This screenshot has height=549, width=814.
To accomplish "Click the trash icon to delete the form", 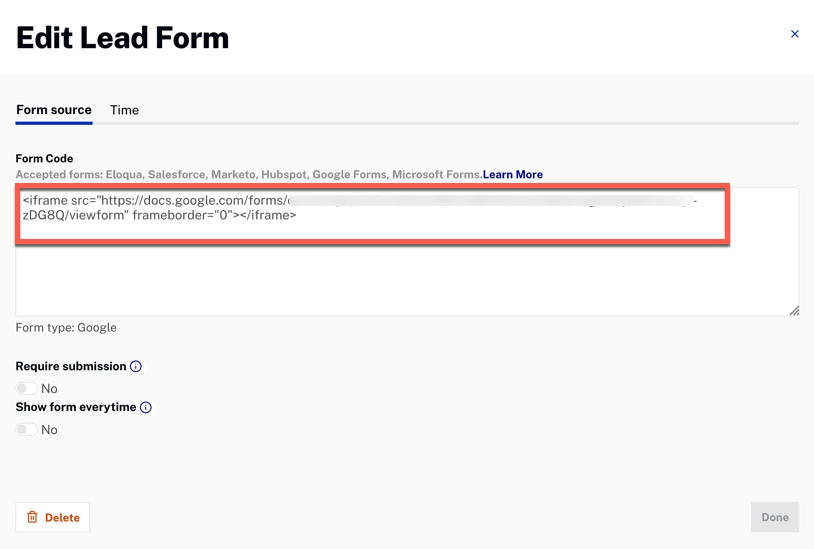I will pyautogui.click(x=33, y=517).
